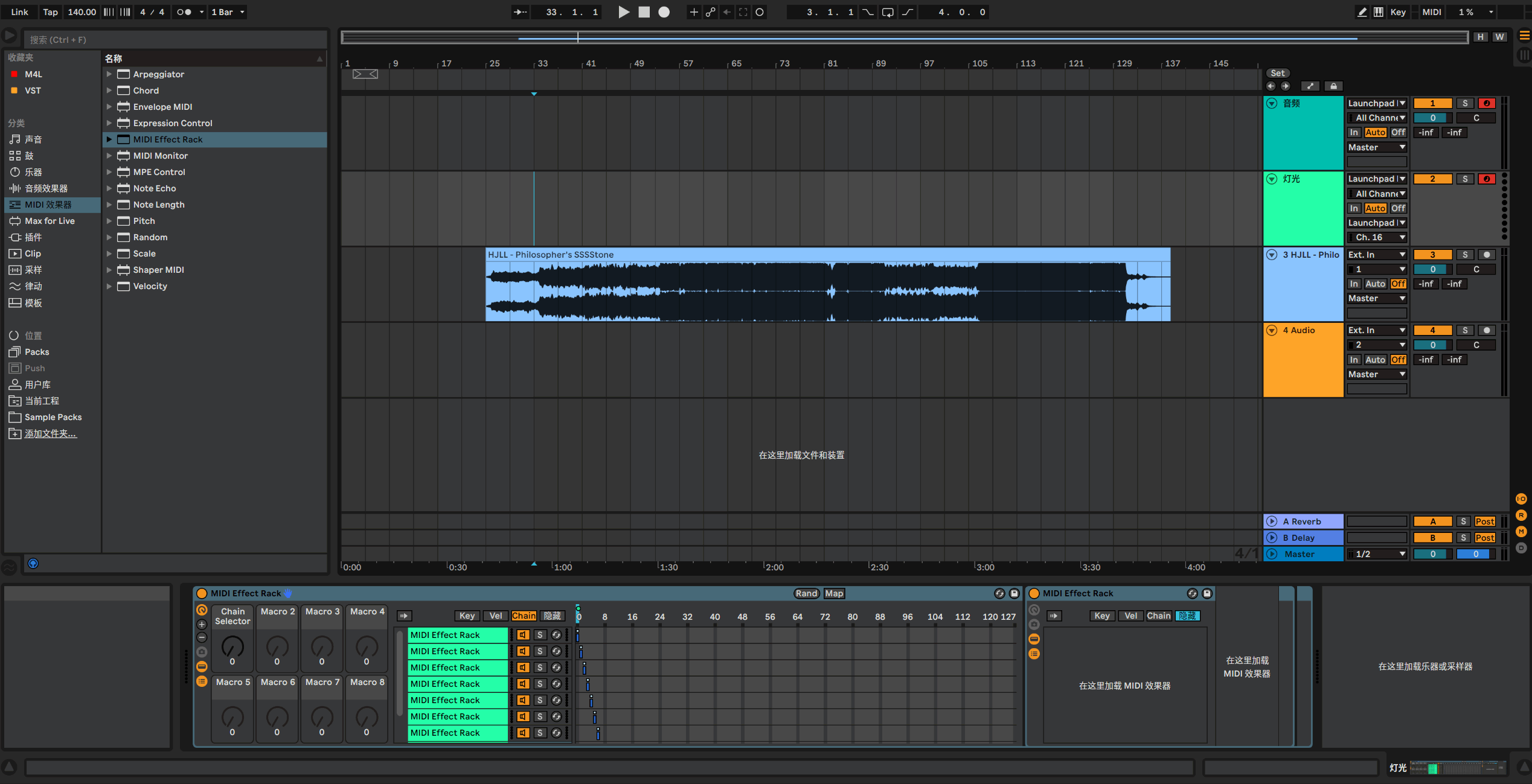Toggle track 2 activator button
Viewport: 1532px width, 784px height.
(x=1432, y=179)
